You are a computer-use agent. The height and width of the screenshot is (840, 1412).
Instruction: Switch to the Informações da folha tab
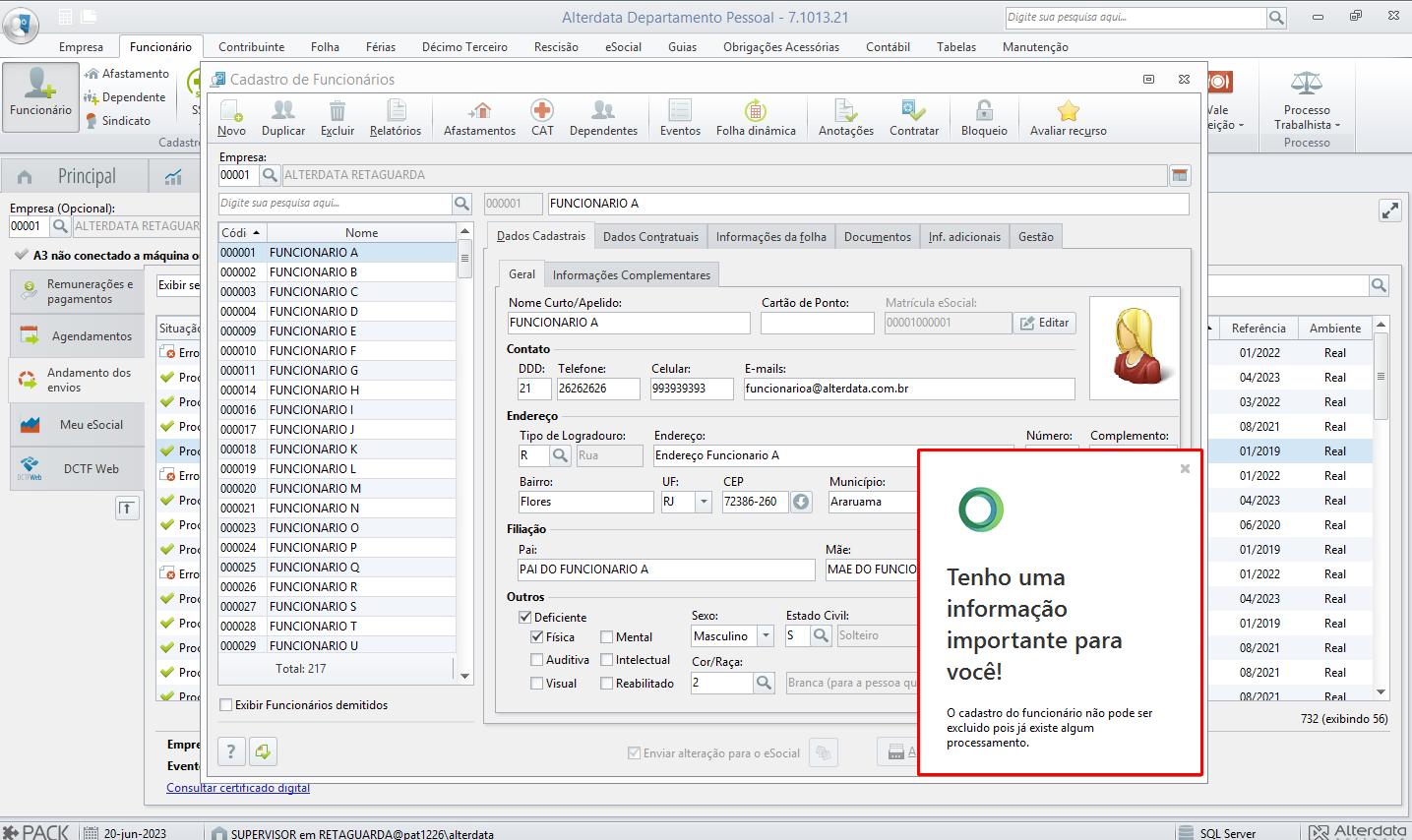pos(771,237)
